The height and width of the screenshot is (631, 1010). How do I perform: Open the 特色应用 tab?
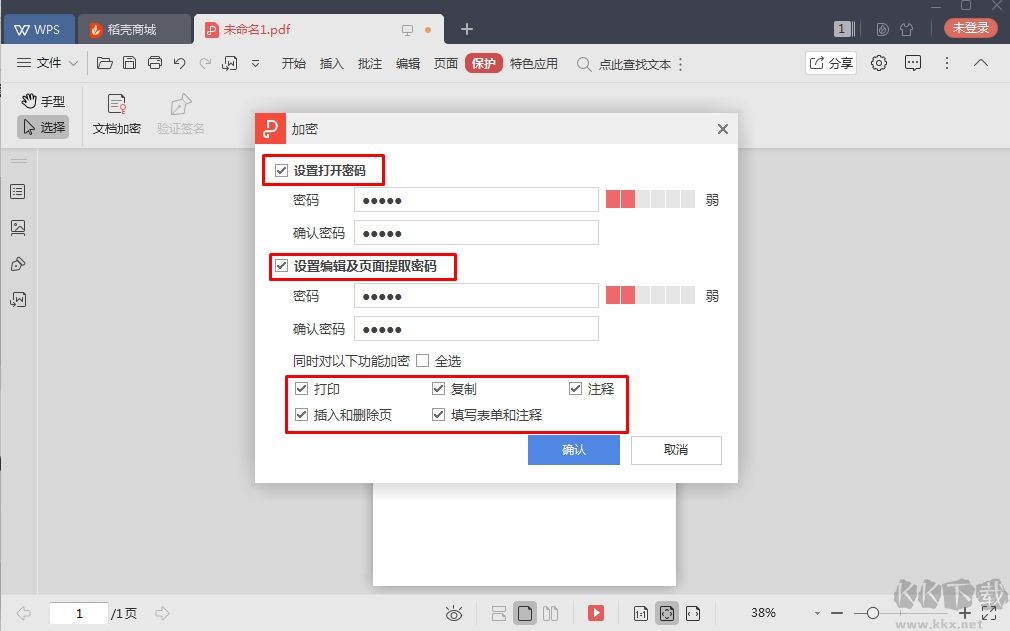(x=533, y=63)
